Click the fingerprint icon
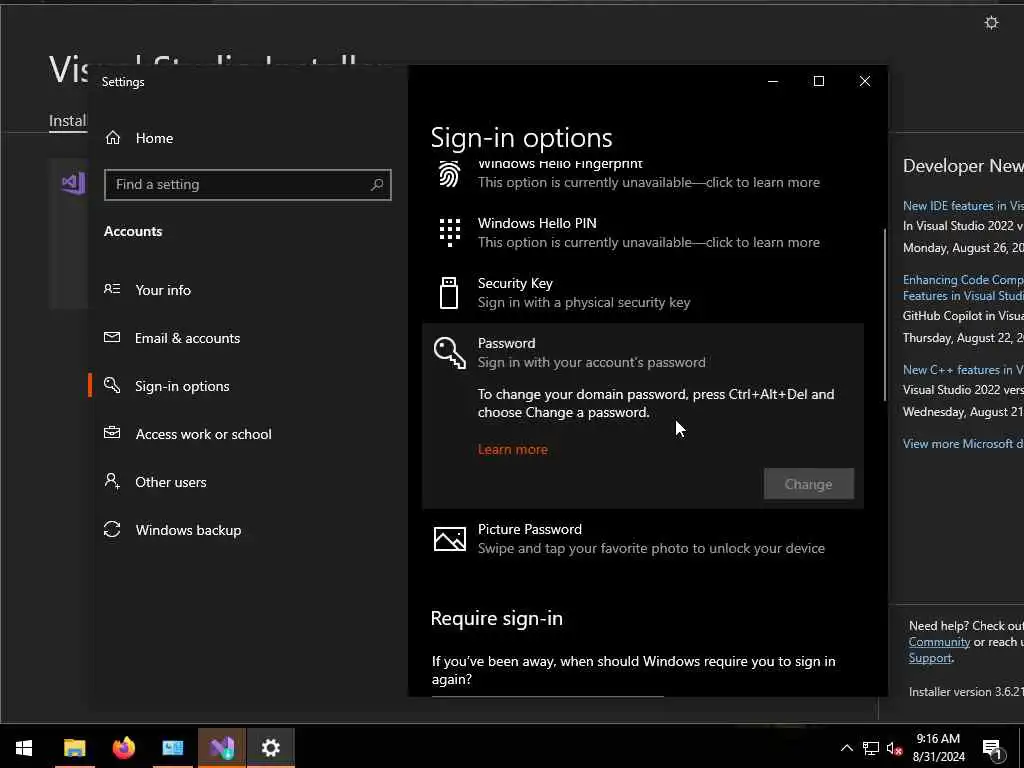This screenshot has width=1024, height=768. [449, 174]
